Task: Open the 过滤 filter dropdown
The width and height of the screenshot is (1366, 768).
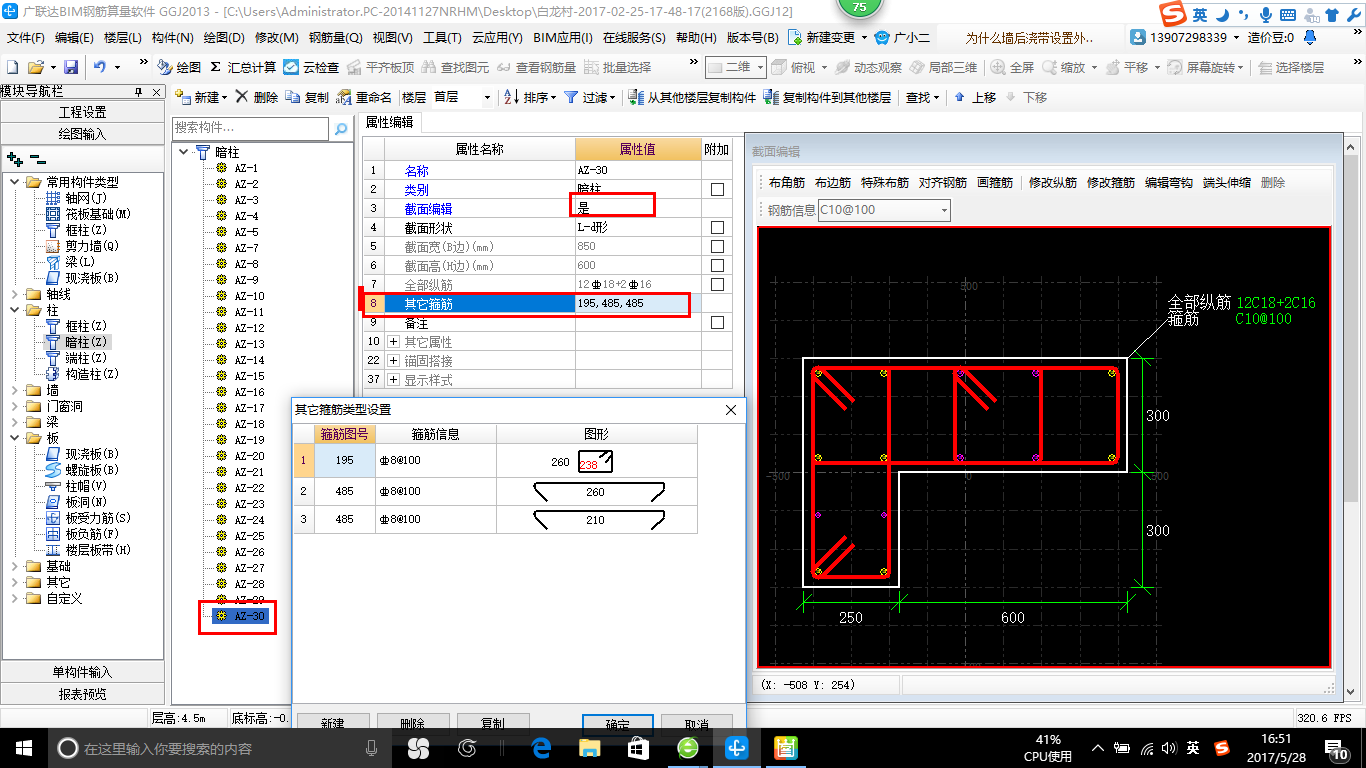Action: (x=612, y=97)
